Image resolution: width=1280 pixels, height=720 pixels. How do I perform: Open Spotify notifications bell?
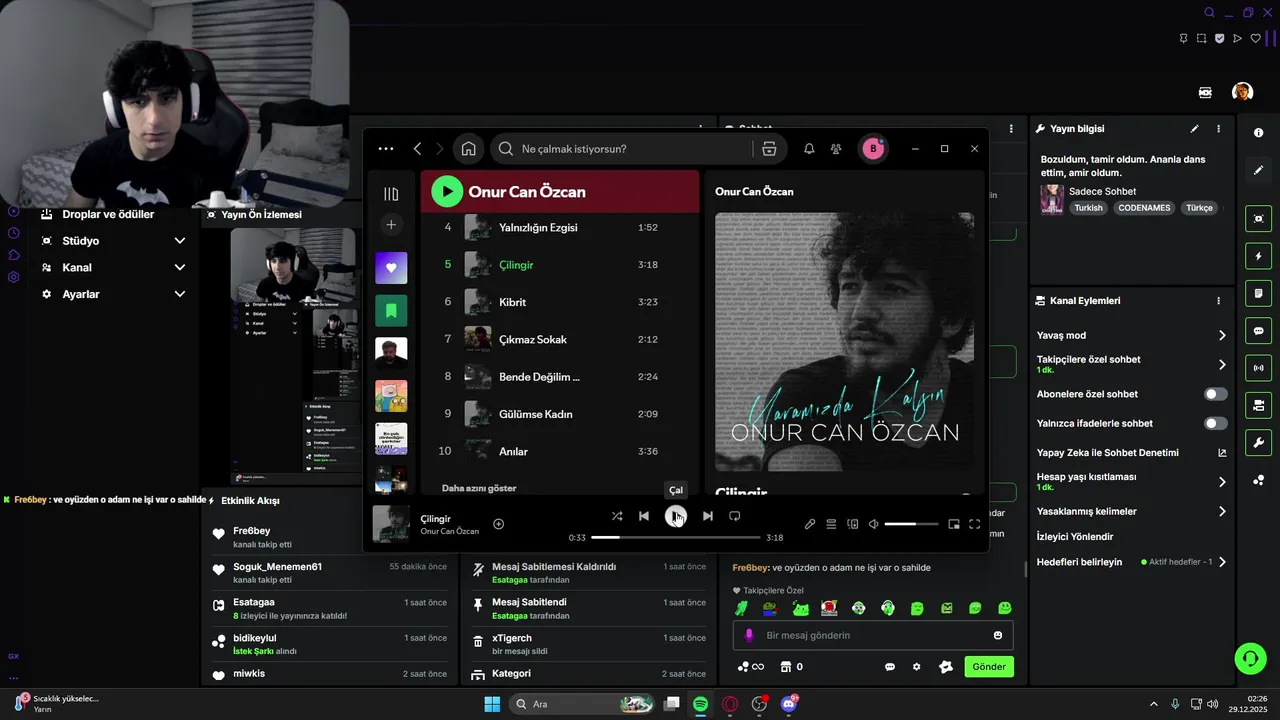click(x=809, y=149)
